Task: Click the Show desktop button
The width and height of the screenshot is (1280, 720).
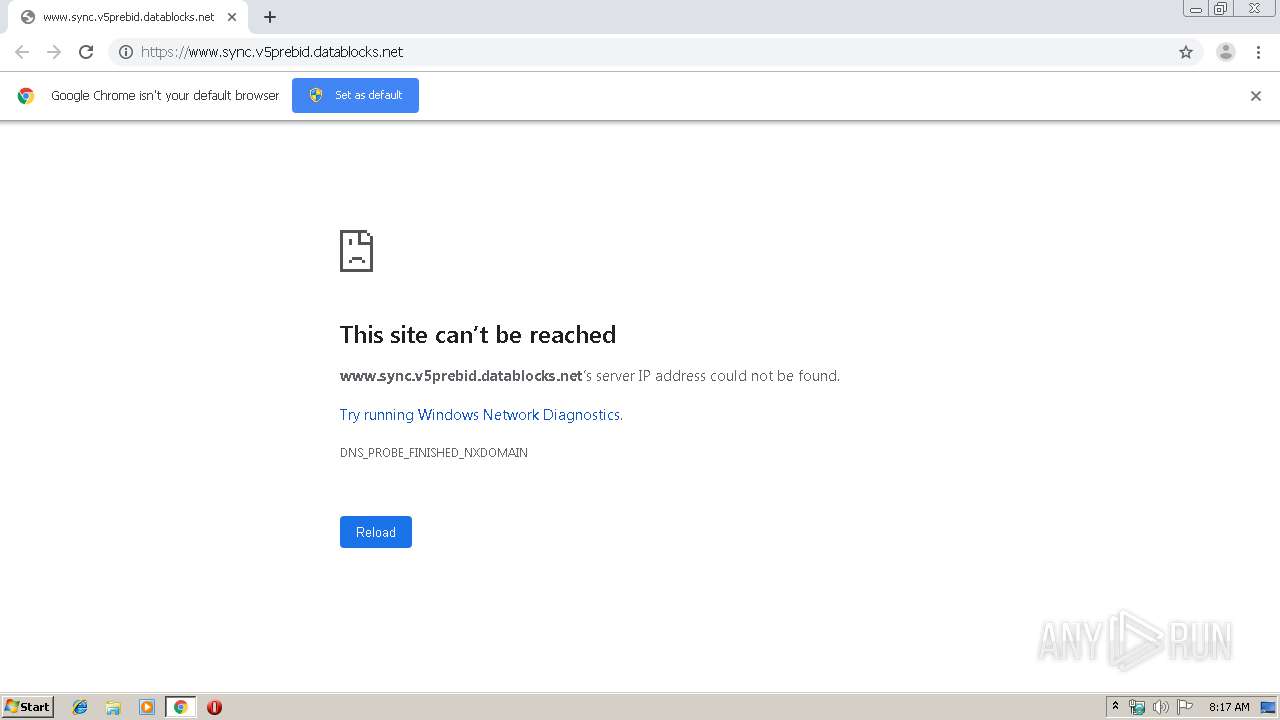Action: [x=1269, y=707]
